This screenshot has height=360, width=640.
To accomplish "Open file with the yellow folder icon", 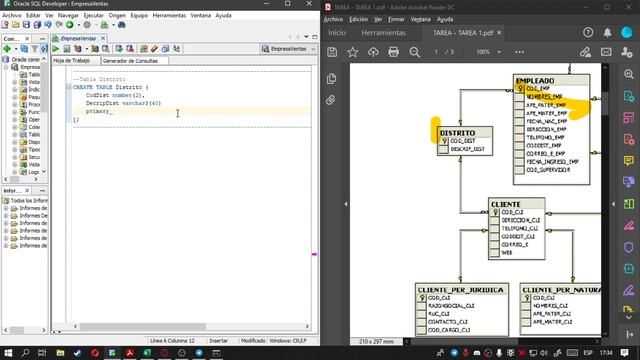I will 16,25.
